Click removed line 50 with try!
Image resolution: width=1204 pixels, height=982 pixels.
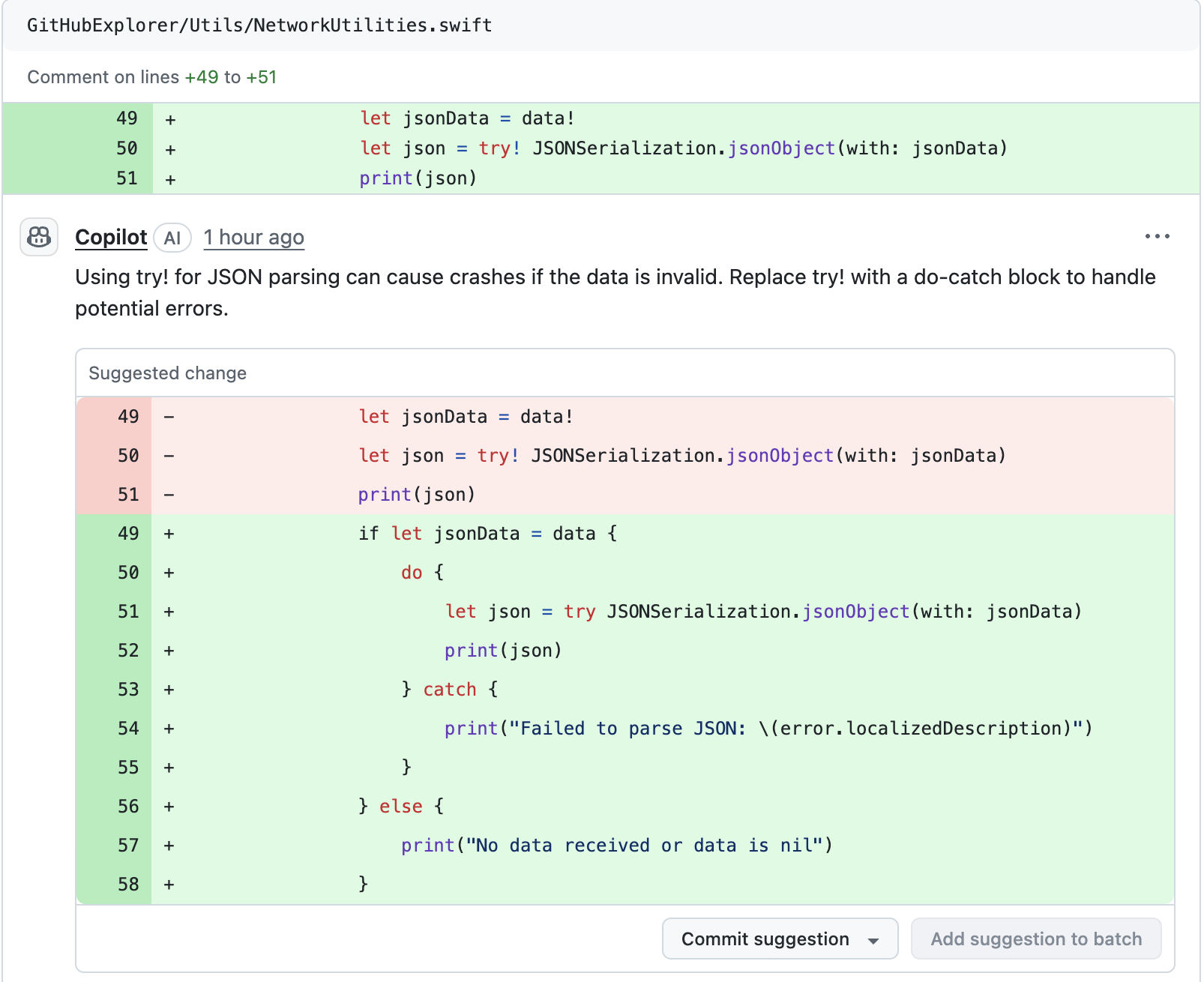tap(625, 456)
